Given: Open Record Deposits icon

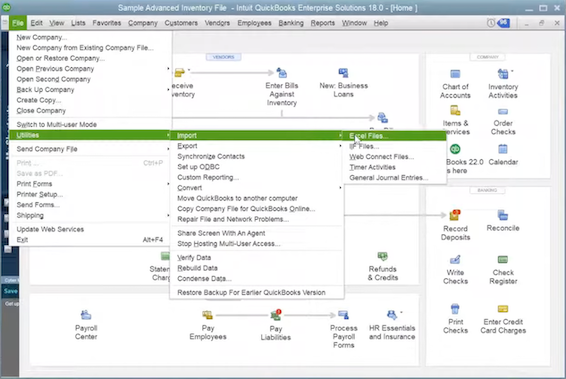Looking at the screenshot, I should (455, 215).
